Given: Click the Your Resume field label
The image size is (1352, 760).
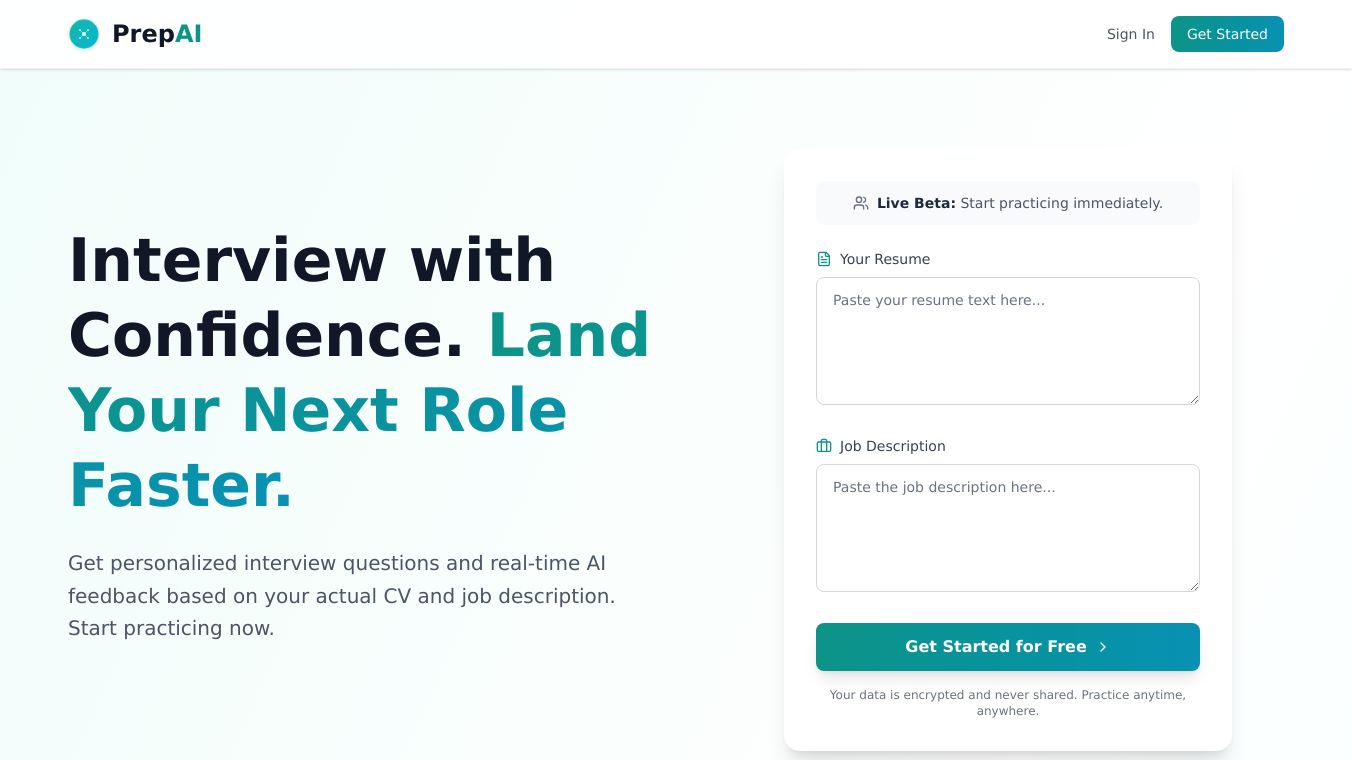Looking at the screenshot, I should click(x=884, y=259).
